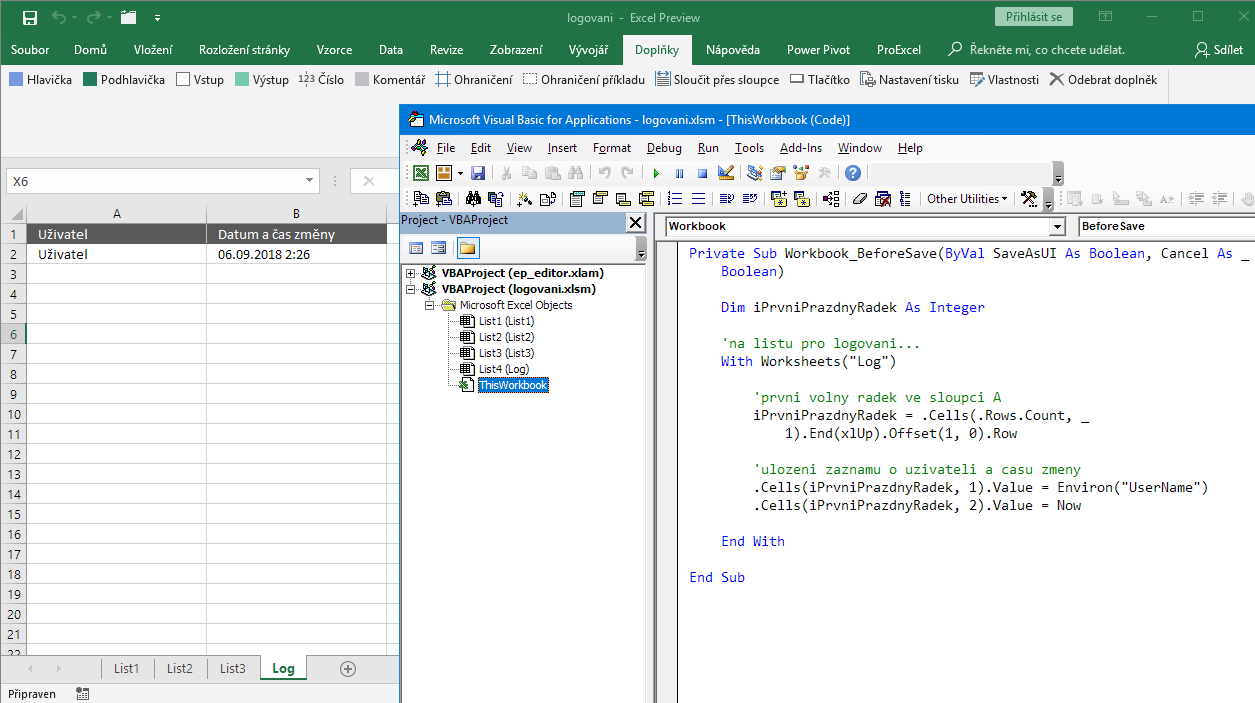Click the Odebrat doplněk button
The image size is (1255, 703).
tap(1103, 80)
